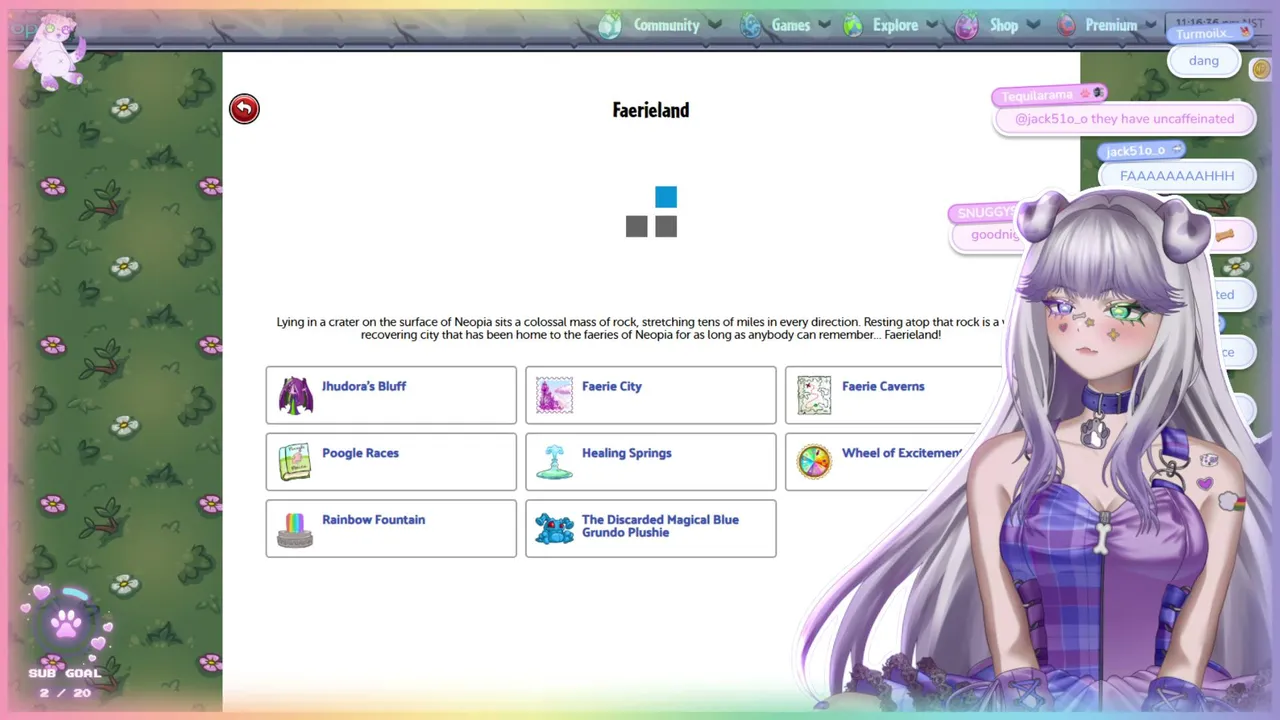
Task: Visit the Faerie Caverns link
Action: point(883,386)
